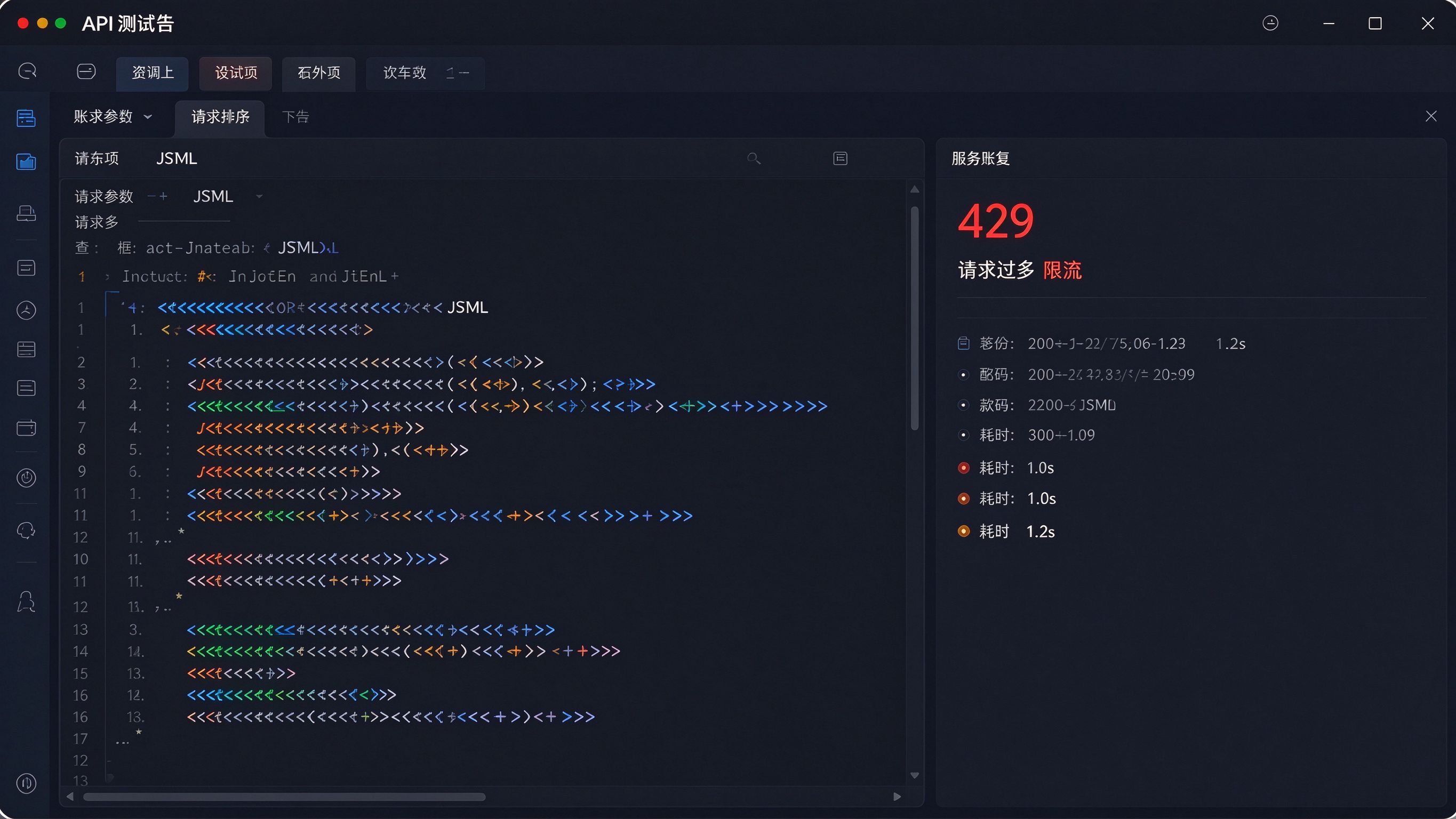1456x819 pixels.
Task: Select the 款码 2200 entry bullet
Action: coord(964,405)
